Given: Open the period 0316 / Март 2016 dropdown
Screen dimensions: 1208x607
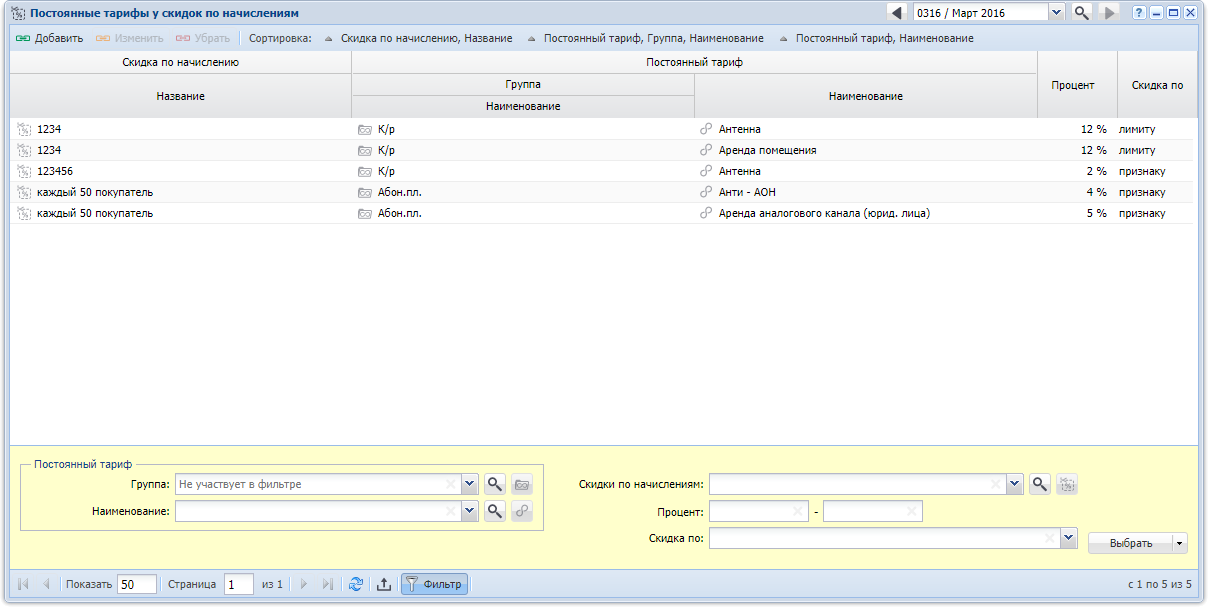Looking at the screenshot, I should tap(1056, 13).
